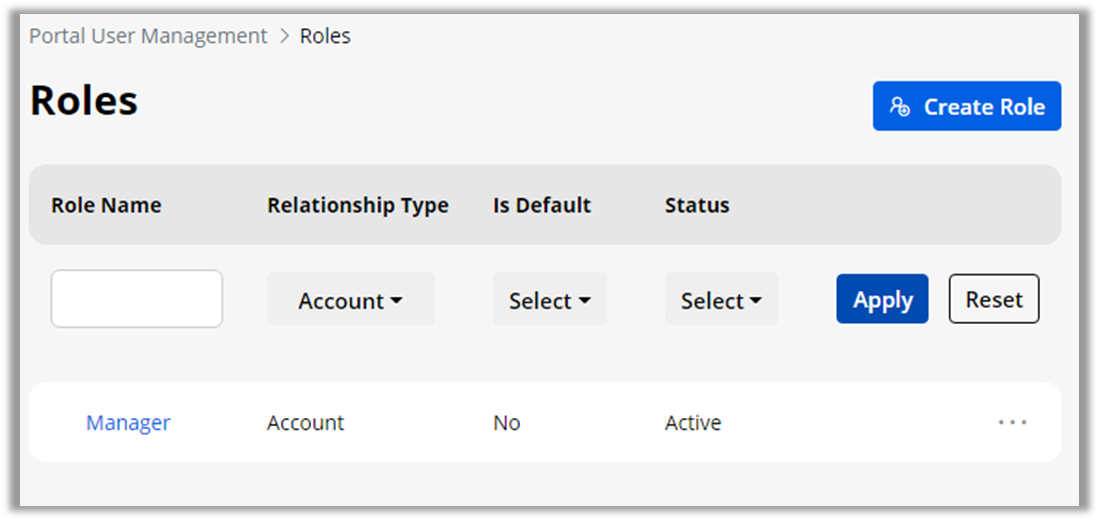This screenshot has height=521, width=1100.
Task: Click the No value under Is Default
Action: (x=506, y=423)
